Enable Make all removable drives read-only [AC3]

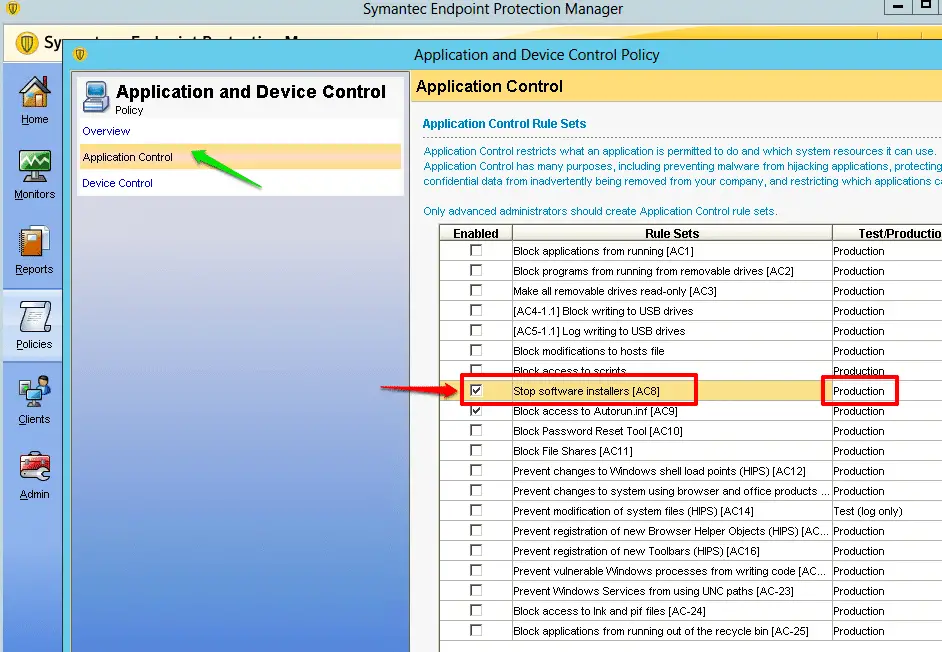tap(476, 290)
